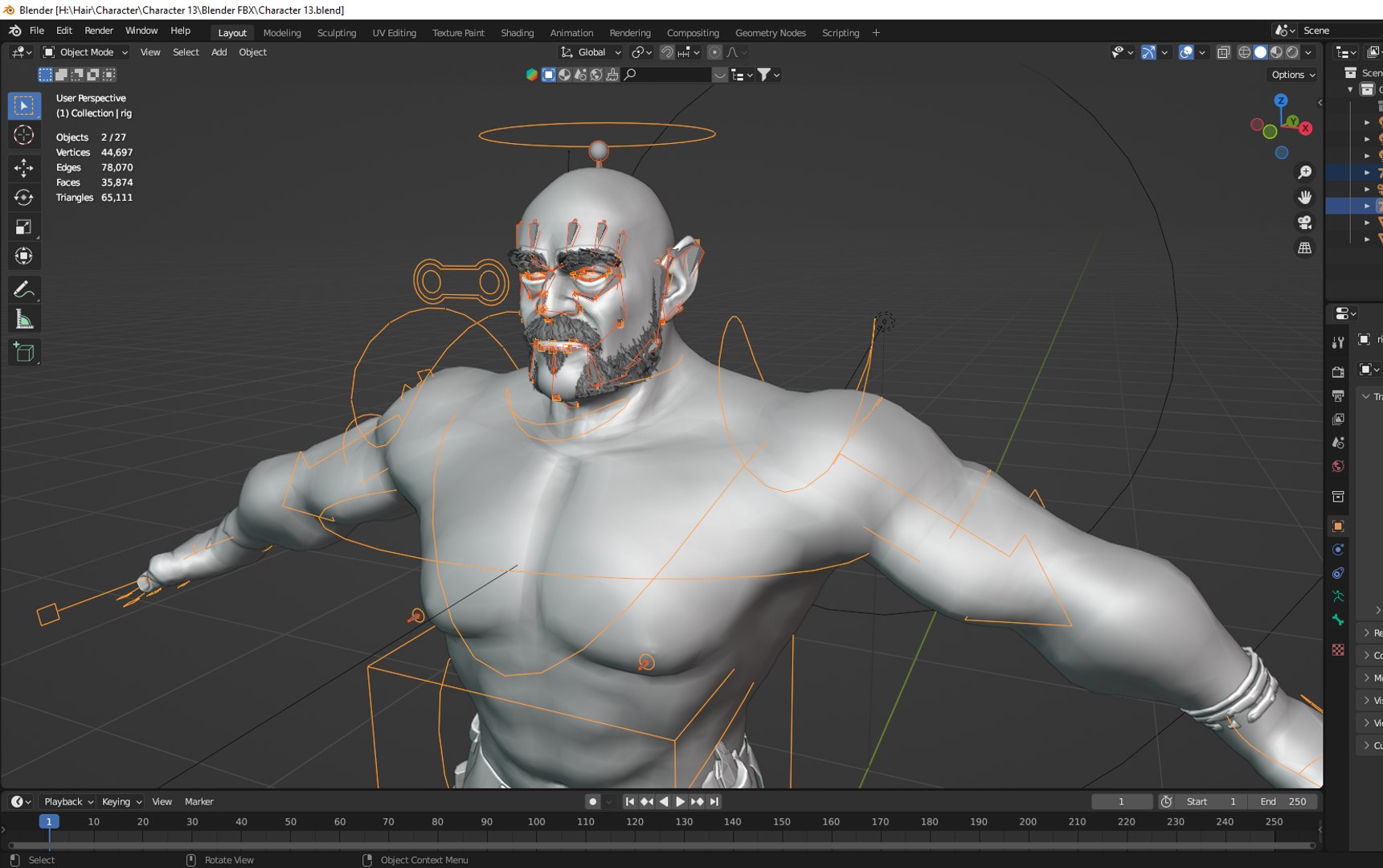
Task: Switch to material preview shading
Action: [x=1276, y=52]
